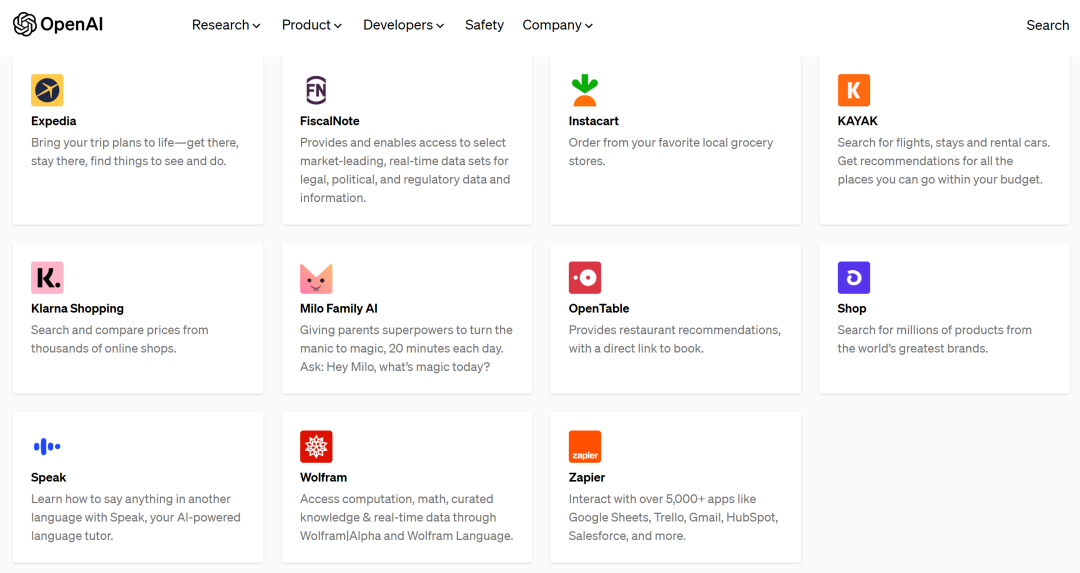The image size is (1080, 573).
Task: Click the Klarna pink K icon
Action: pos(47,278)
